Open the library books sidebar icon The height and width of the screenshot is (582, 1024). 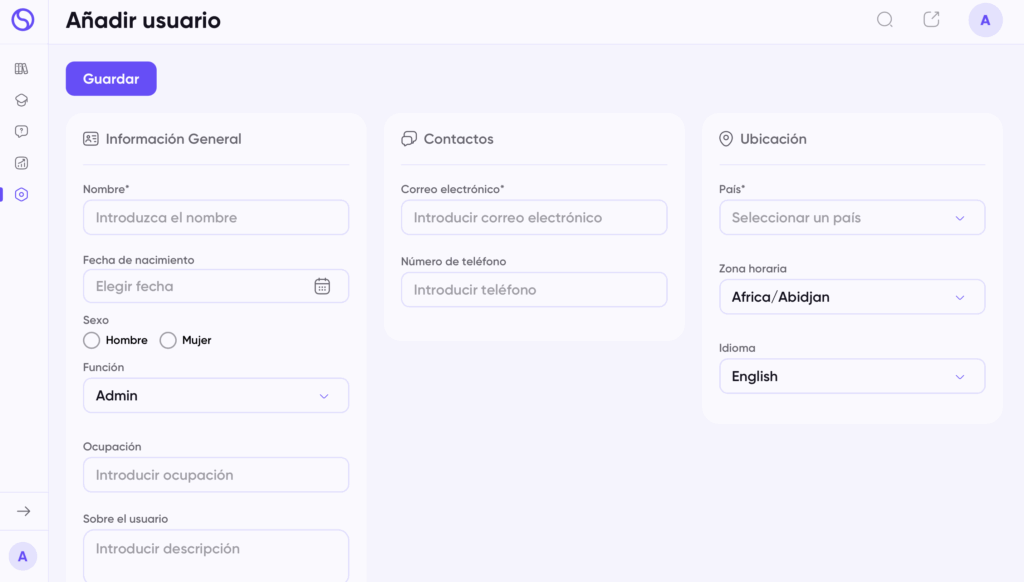(x=22, y=69)
